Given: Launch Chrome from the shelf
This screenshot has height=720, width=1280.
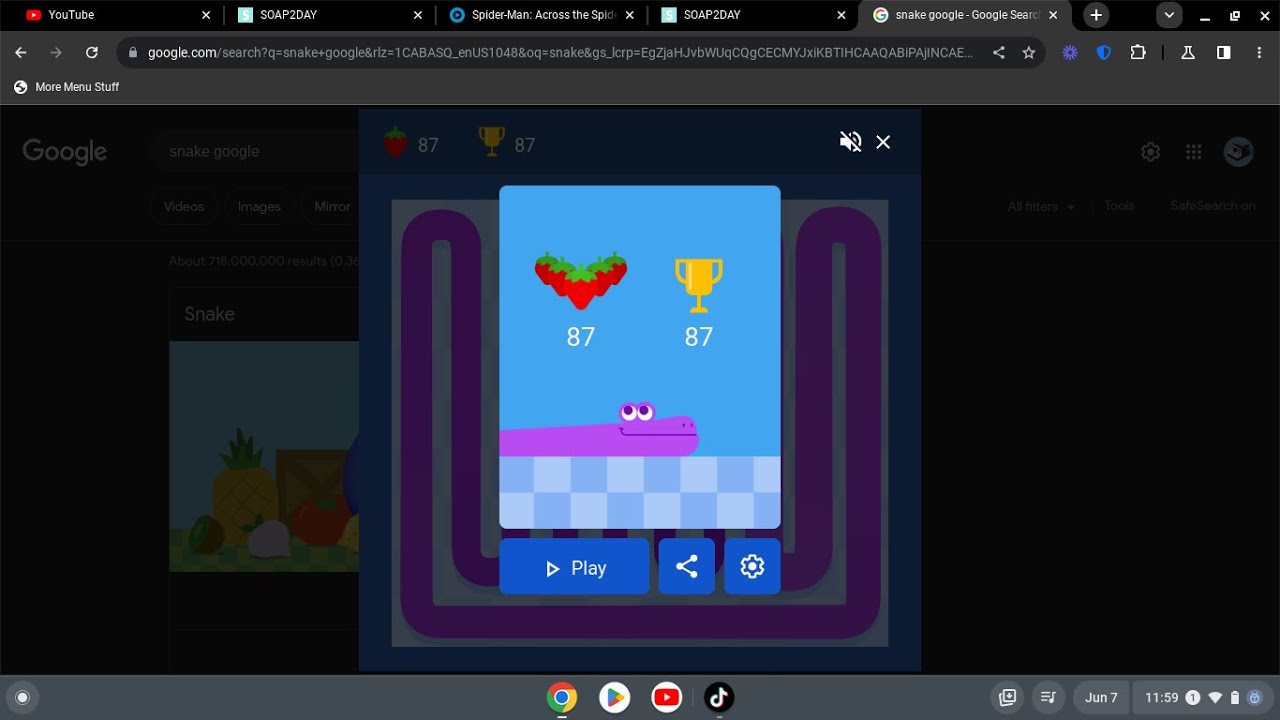Looking at the screenshot, I should 562,698.
